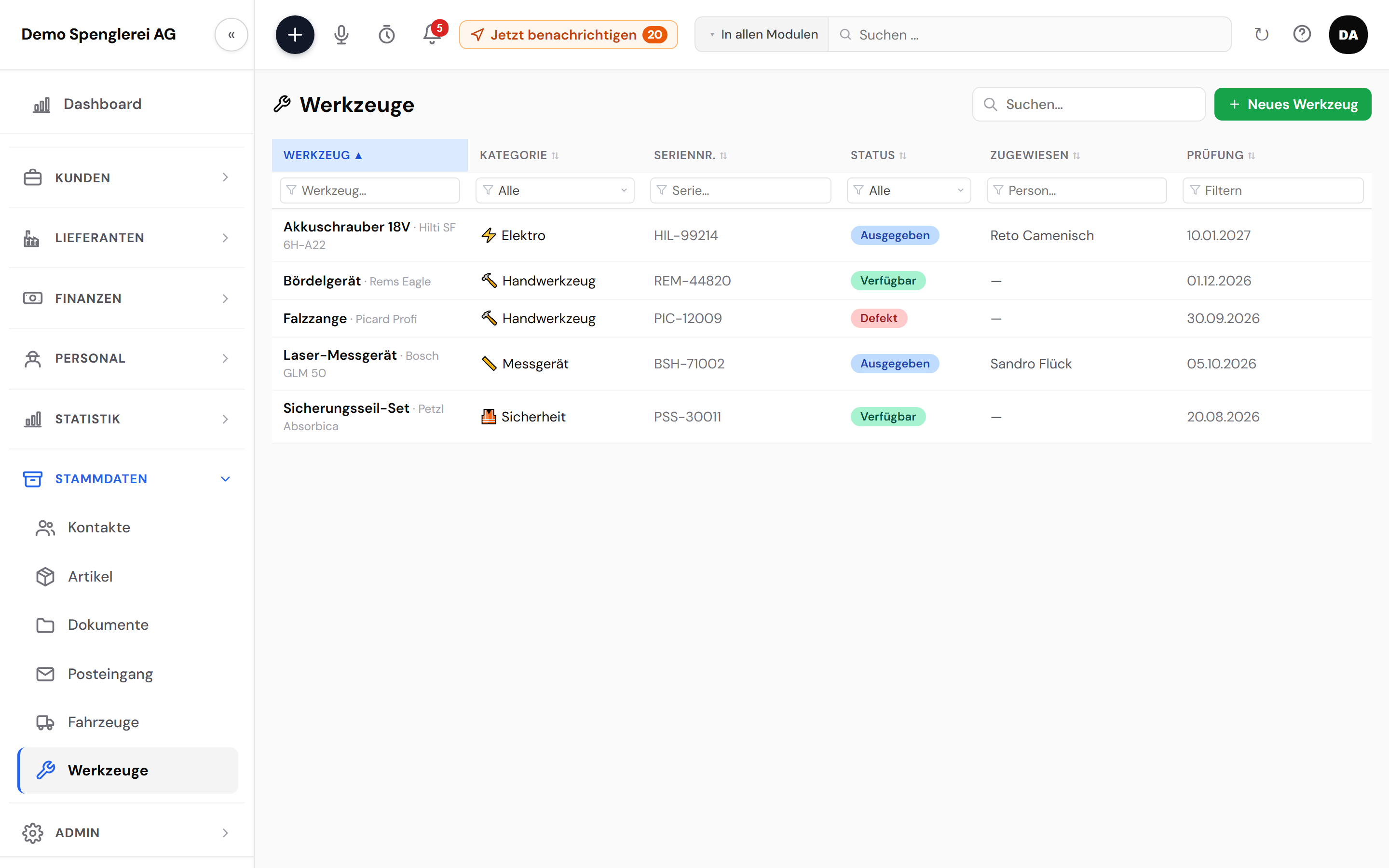
Task: Focus the global Suchen search field
Action: (x=1029, y=34)
